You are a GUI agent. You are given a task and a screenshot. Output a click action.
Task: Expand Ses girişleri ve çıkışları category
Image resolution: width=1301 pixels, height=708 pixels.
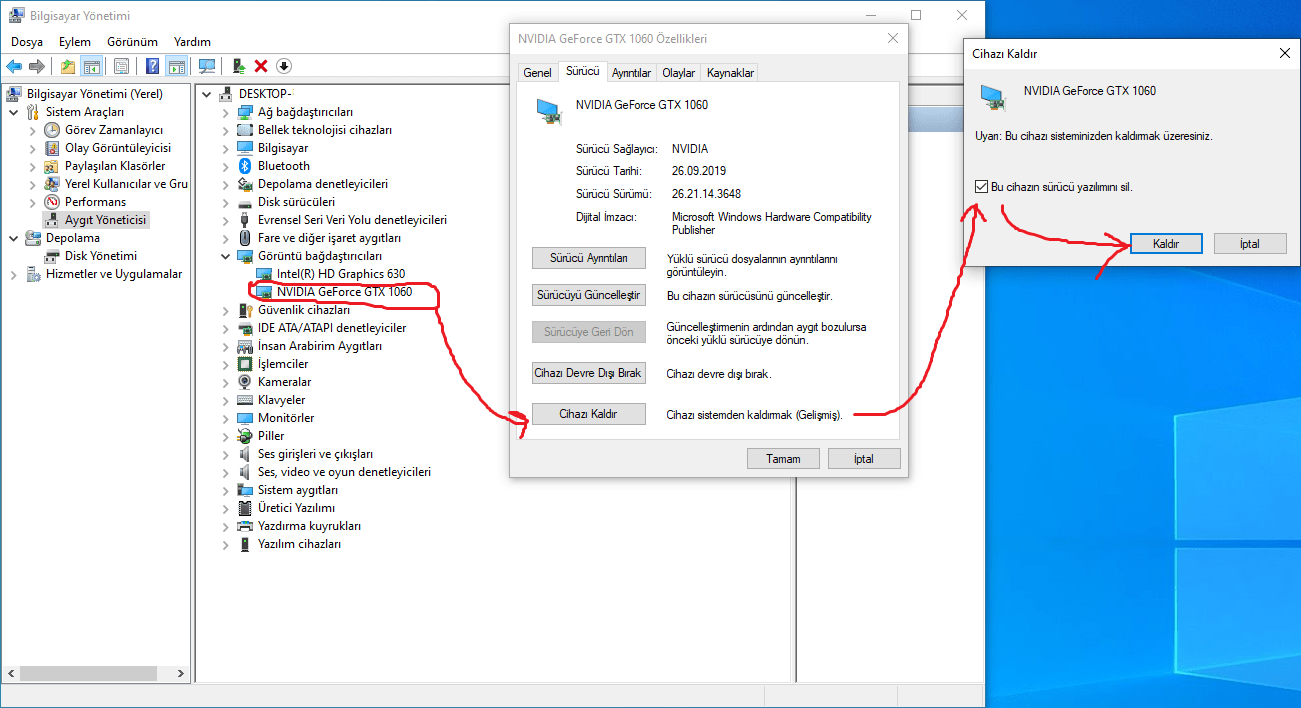pos(225,454)
